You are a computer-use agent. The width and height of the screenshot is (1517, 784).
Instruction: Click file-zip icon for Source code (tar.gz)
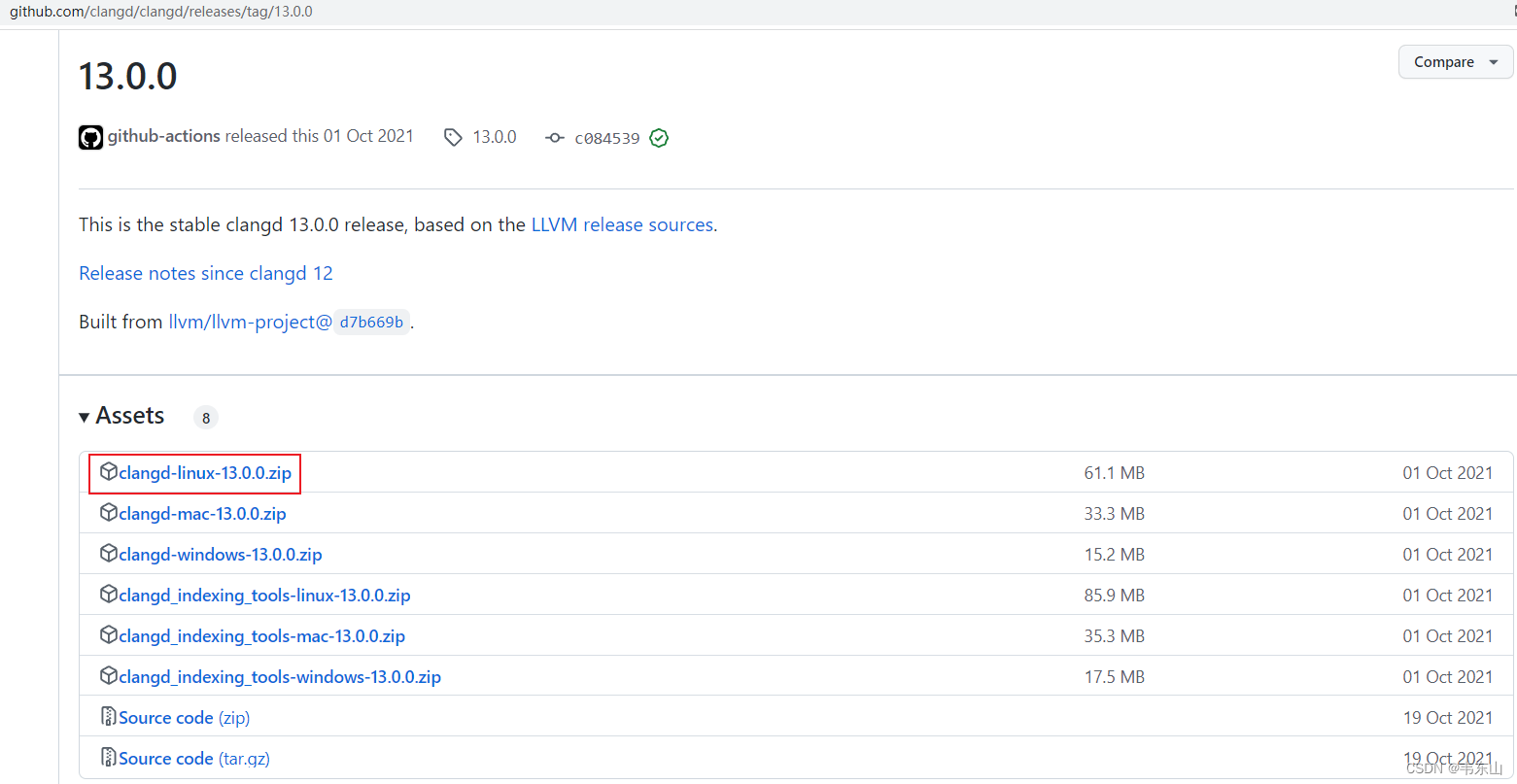point(109,758)
